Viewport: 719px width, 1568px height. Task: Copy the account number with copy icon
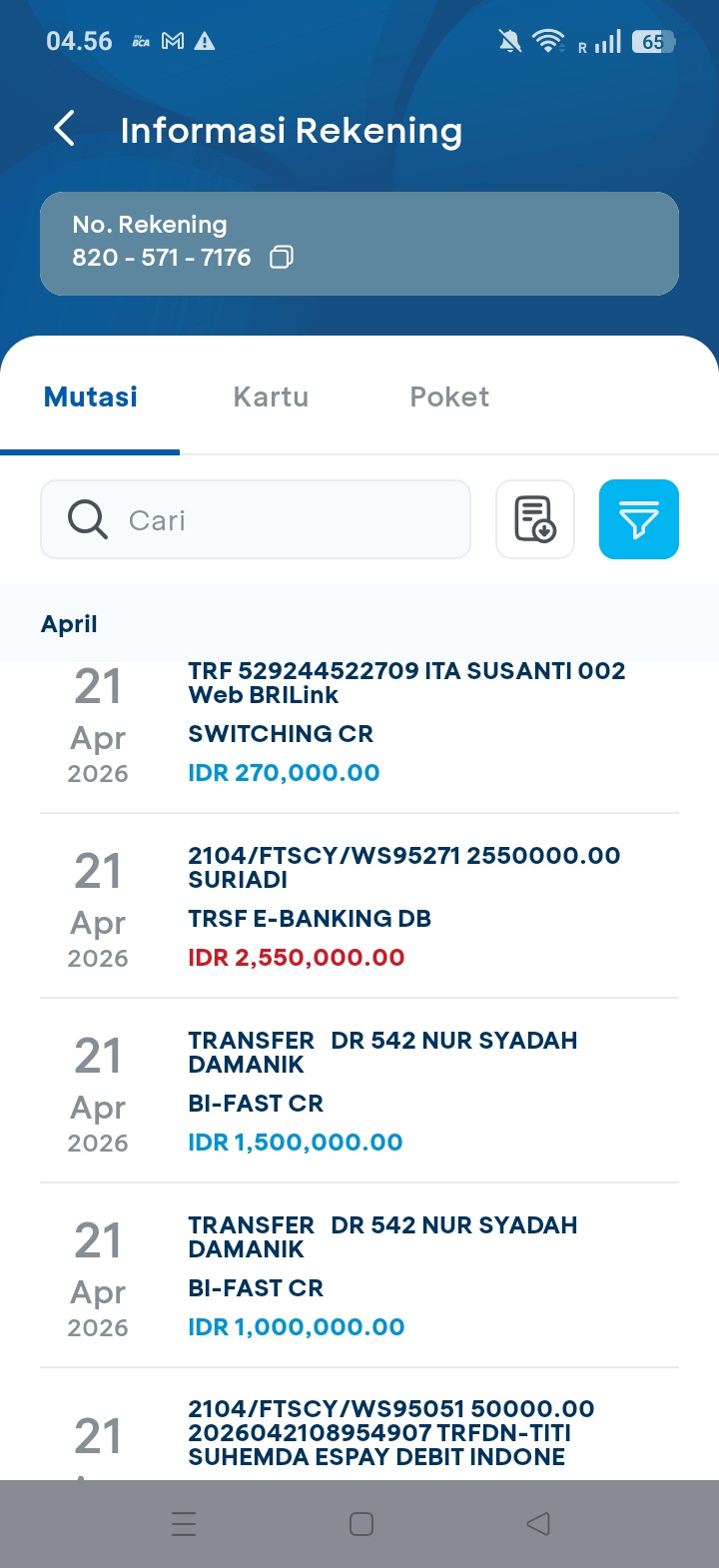pos(282,258)
